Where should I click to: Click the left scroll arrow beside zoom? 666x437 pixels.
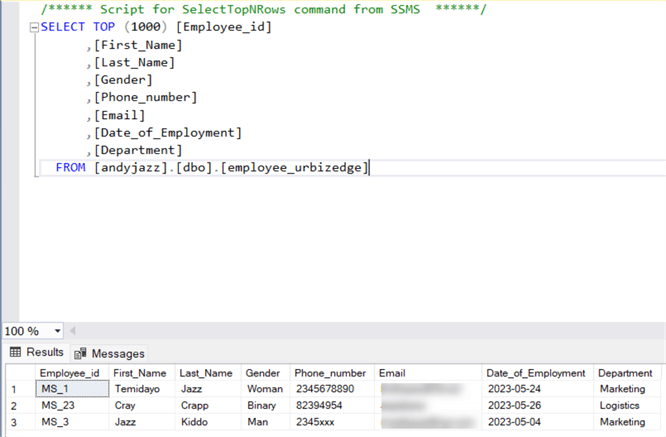coord(73,331)
